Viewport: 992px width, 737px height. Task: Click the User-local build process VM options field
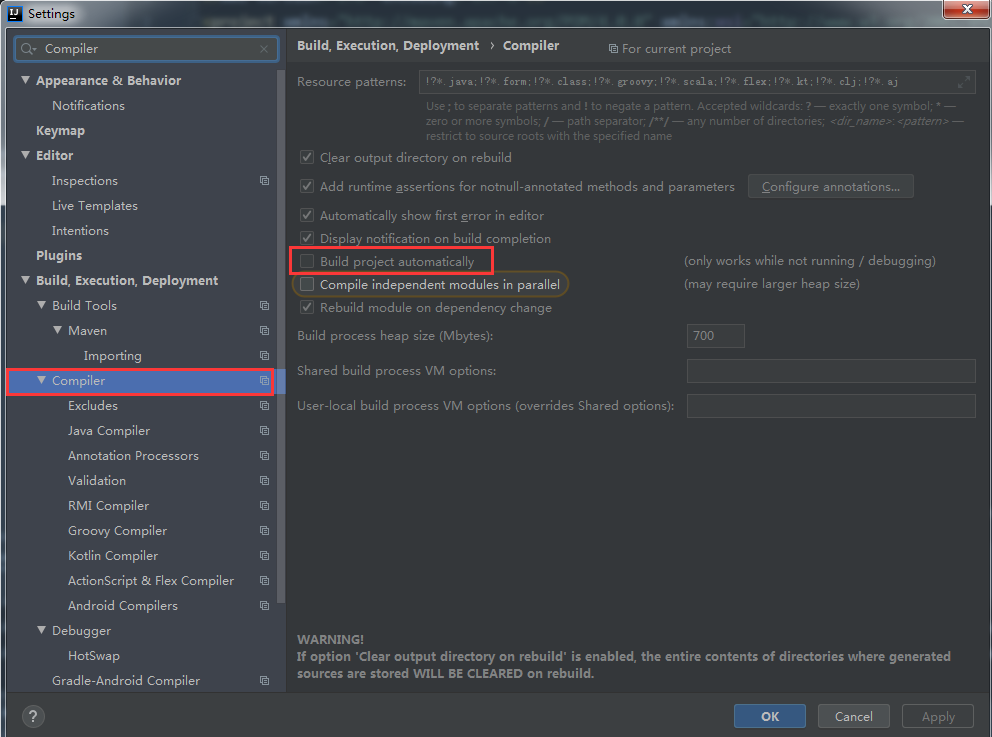[x=831, y=406]
